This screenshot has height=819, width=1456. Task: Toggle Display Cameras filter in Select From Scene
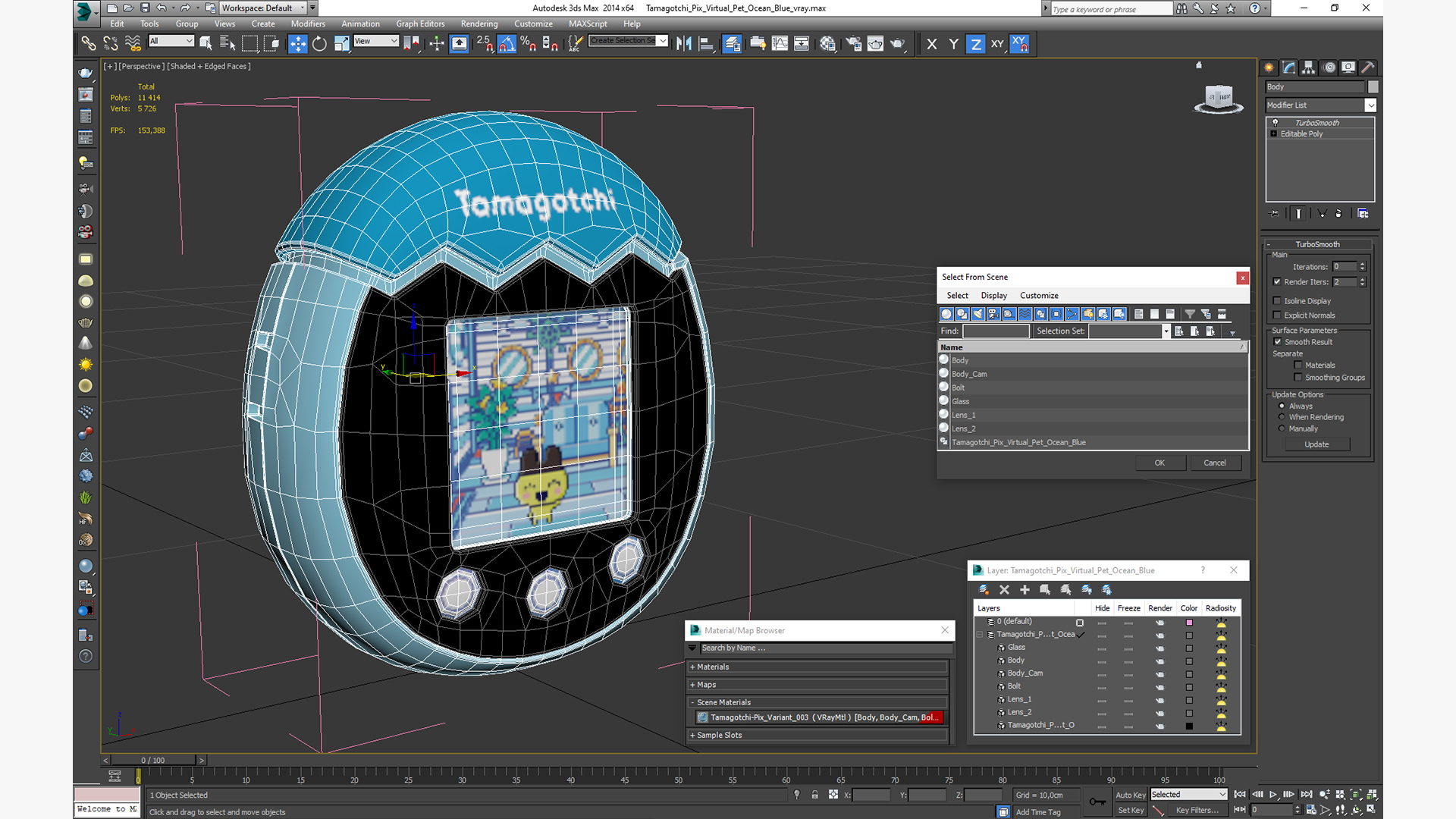993,314
